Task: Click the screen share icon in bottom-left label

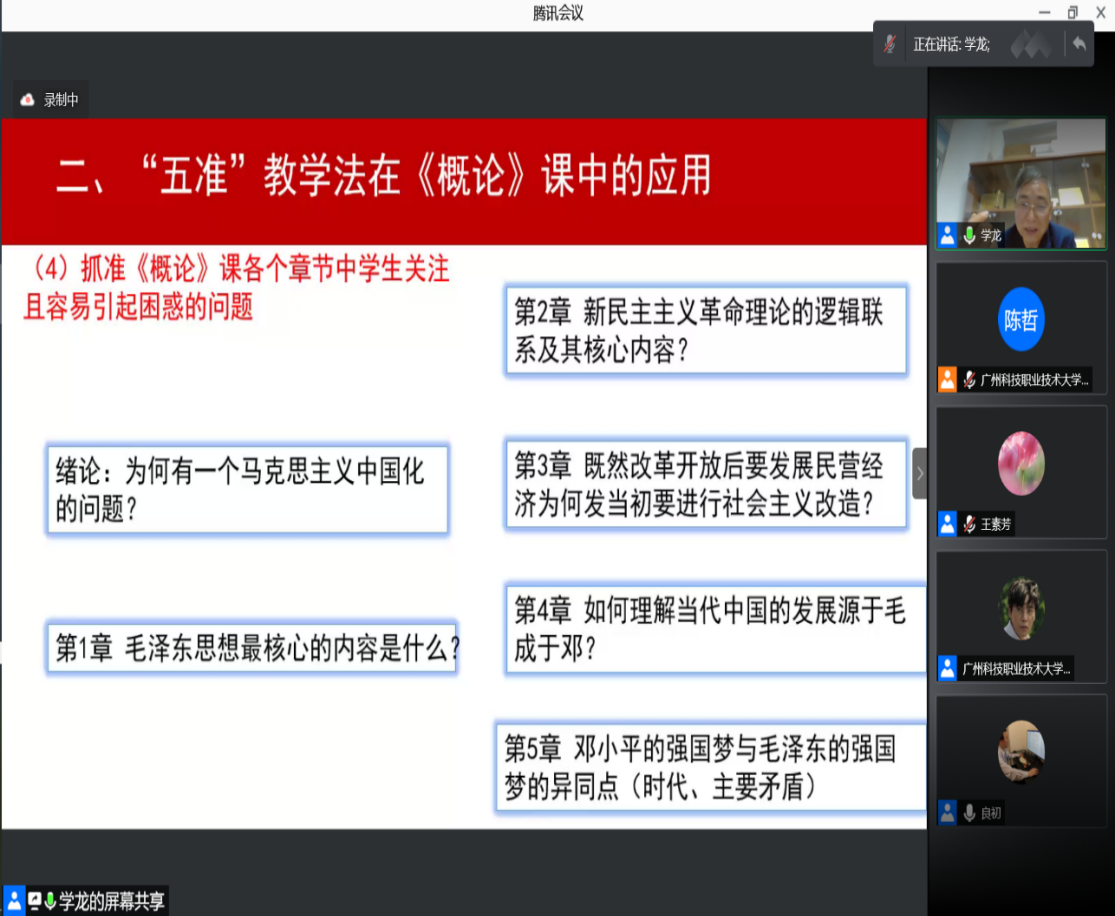Action: [x=35, y=901]
